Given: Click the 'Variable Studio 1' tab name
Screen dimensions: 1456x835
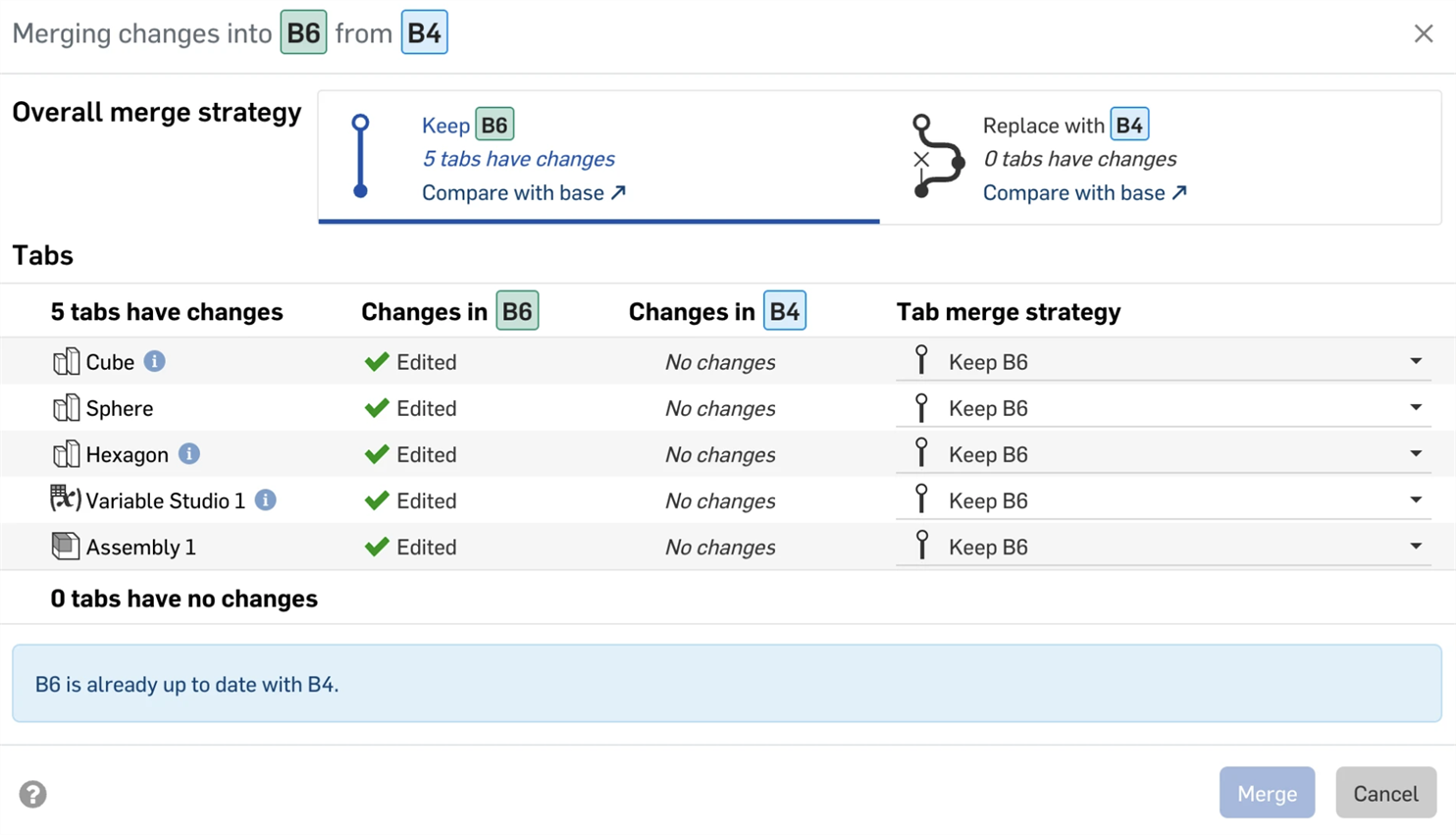Looking at the screenshot, I should point(166,500).
